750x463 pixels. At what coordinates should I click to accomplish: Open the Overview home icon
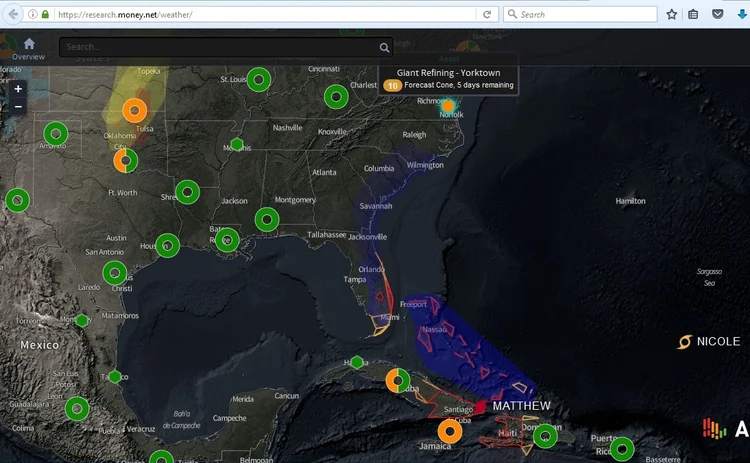click(x=29, y=49)
